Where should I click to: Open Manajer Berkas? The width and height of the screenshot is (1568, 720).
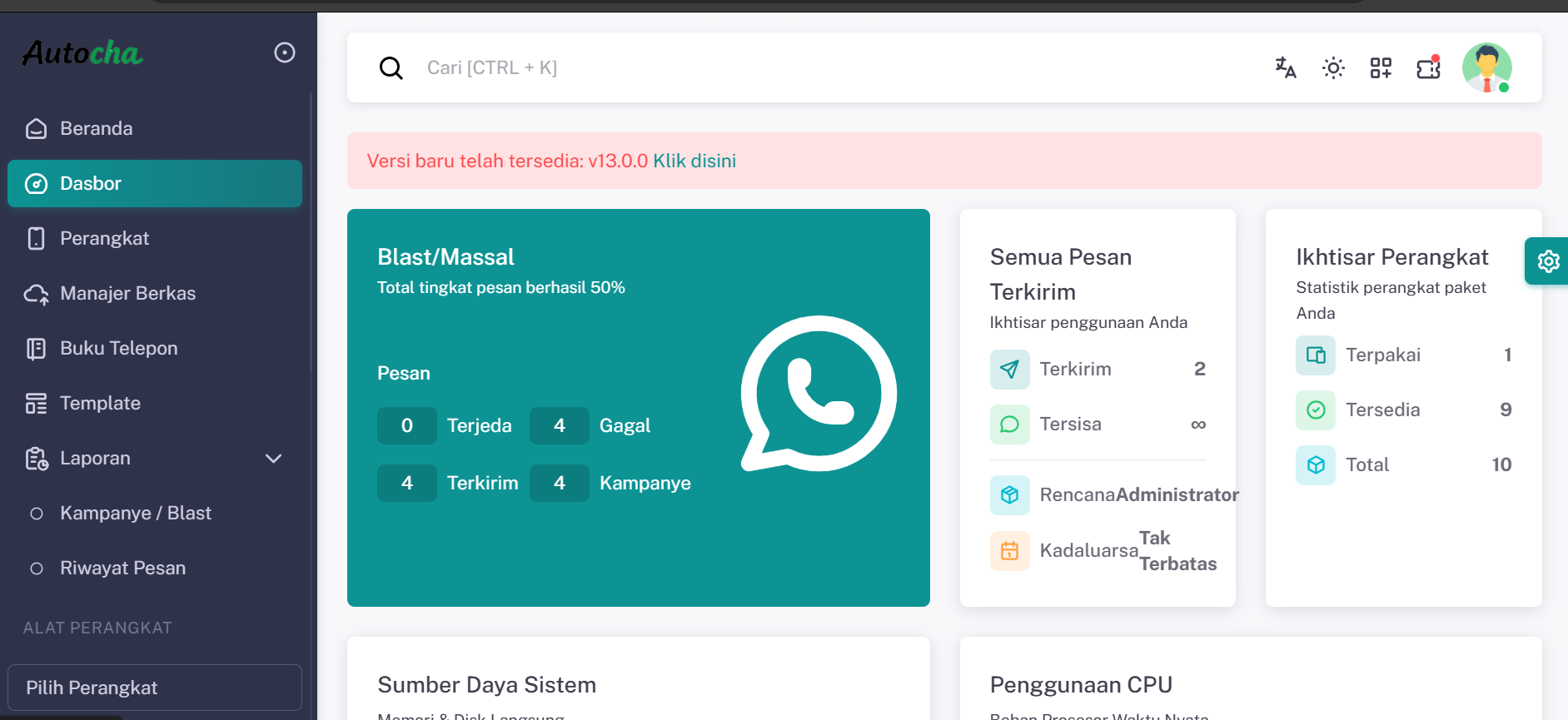click(x=155, y=293)
